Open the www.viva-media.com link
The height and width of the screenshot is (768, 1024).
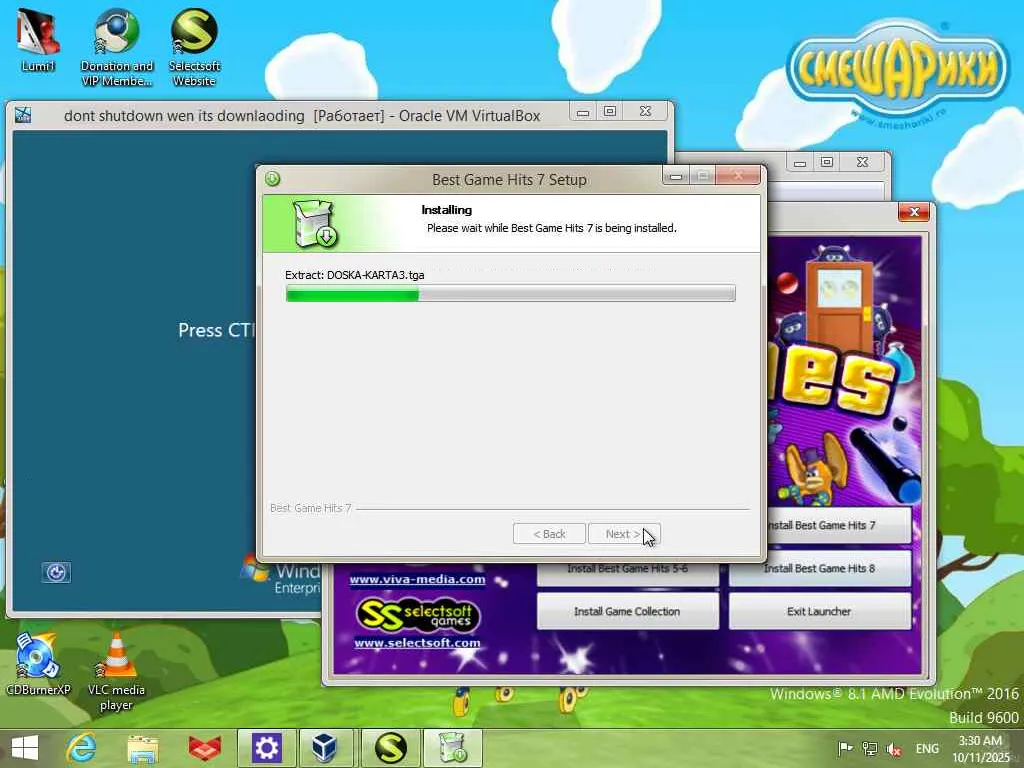coord(417,579)
